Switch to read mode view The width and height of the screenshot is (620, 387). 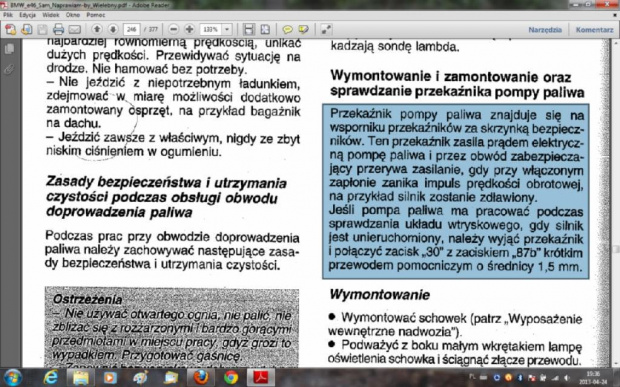tap(326, 30)
